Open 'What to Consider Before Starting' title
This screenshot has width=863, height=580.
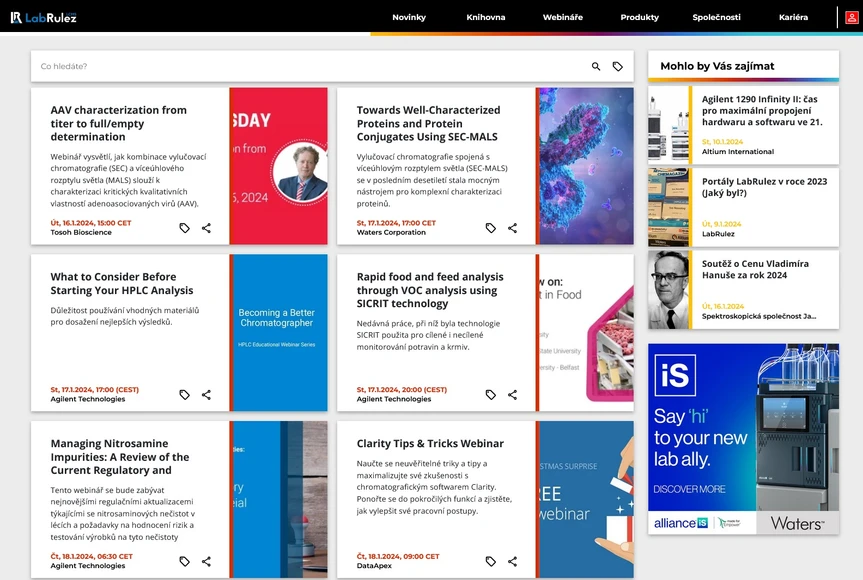[122, 283]
